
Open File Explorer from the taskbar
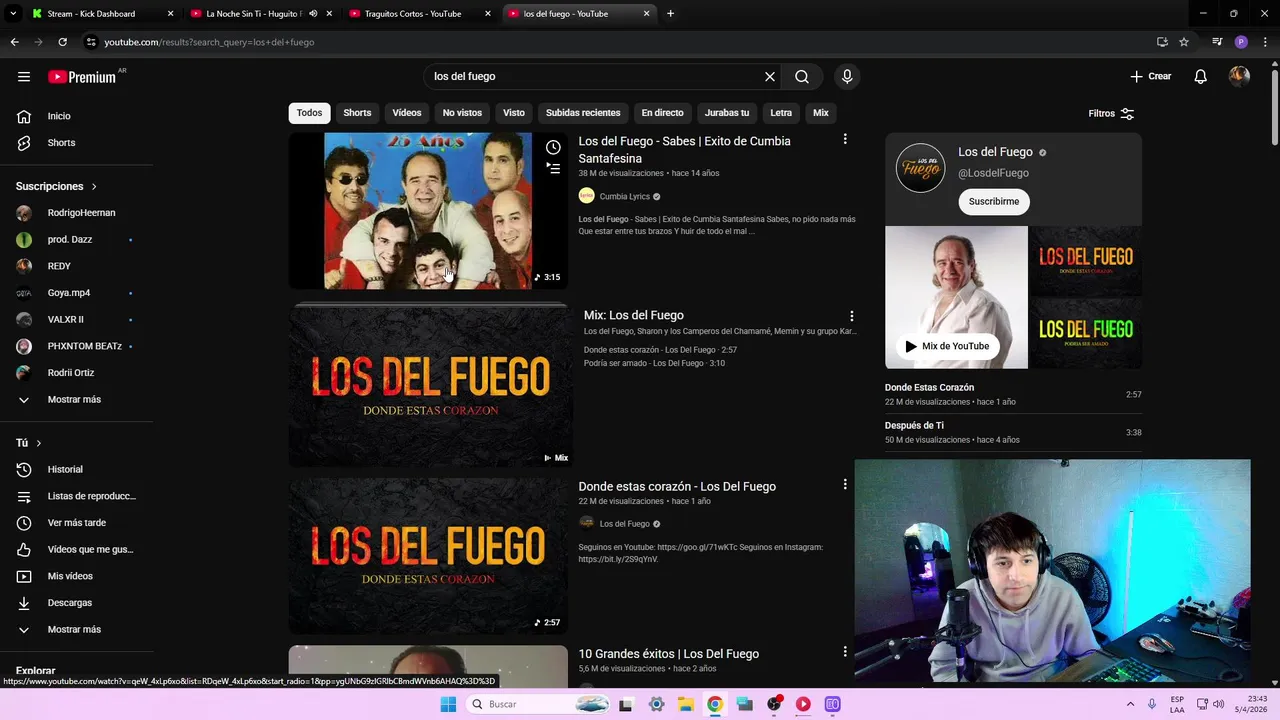point(686,704)
